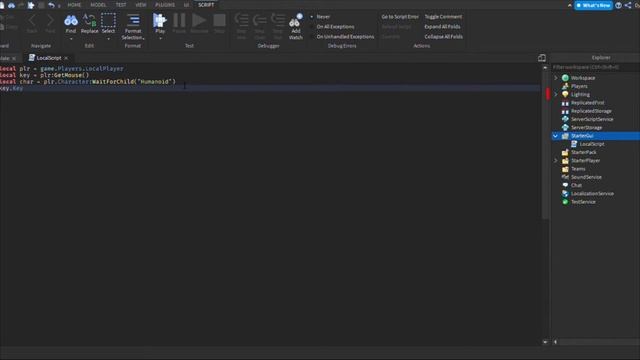Click the Teams icon in Explorer
The height and width of the screenshot is (360, 640).
coord(565,169)
